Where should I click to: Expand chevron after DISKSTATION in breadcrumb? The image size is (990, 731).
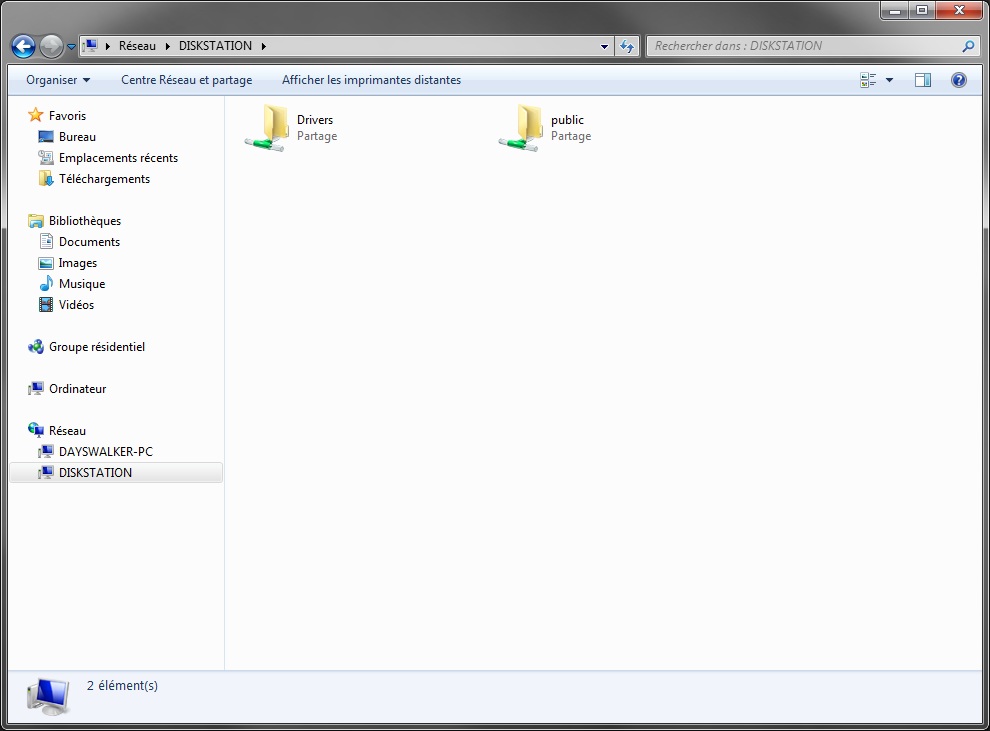click(x=263, y=46)
